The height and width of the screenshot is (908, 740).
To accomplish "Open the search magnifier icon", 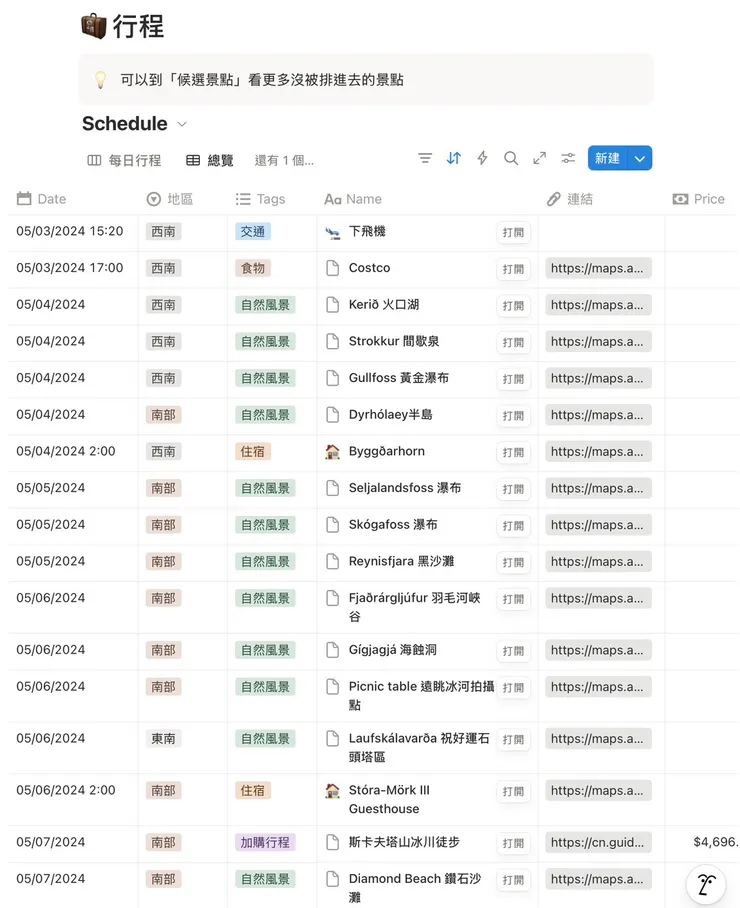I will pyautogui.click(x=511, y=158).
